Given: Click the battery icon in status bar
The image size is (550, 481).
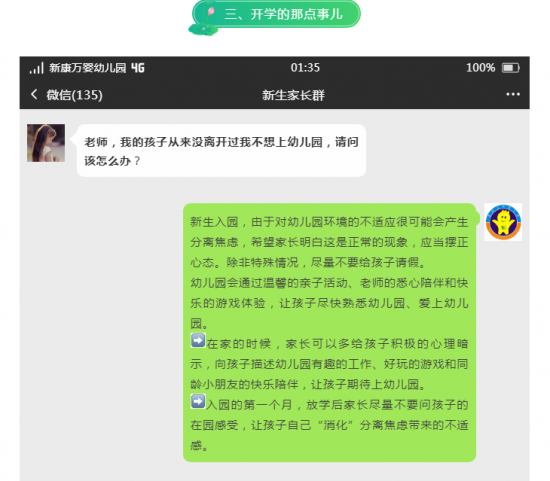Looking at the screenshot, I should [x=510, y=68].
